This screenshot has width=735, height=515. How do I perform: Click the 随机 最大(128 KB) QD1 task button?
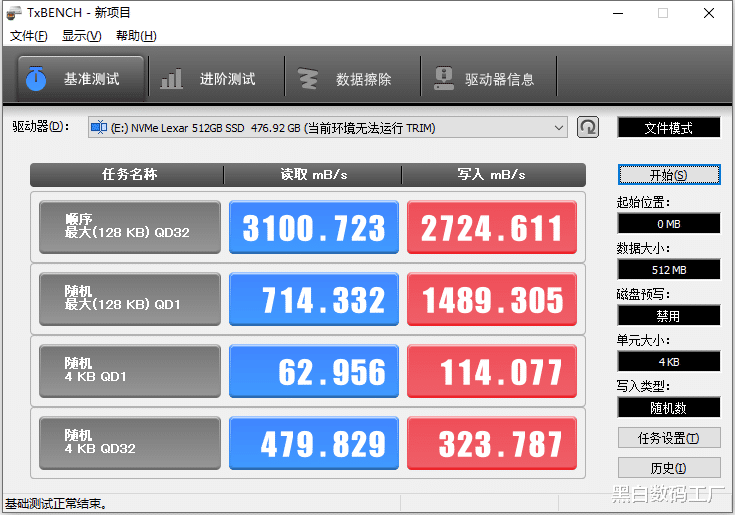tap(130, 299)
